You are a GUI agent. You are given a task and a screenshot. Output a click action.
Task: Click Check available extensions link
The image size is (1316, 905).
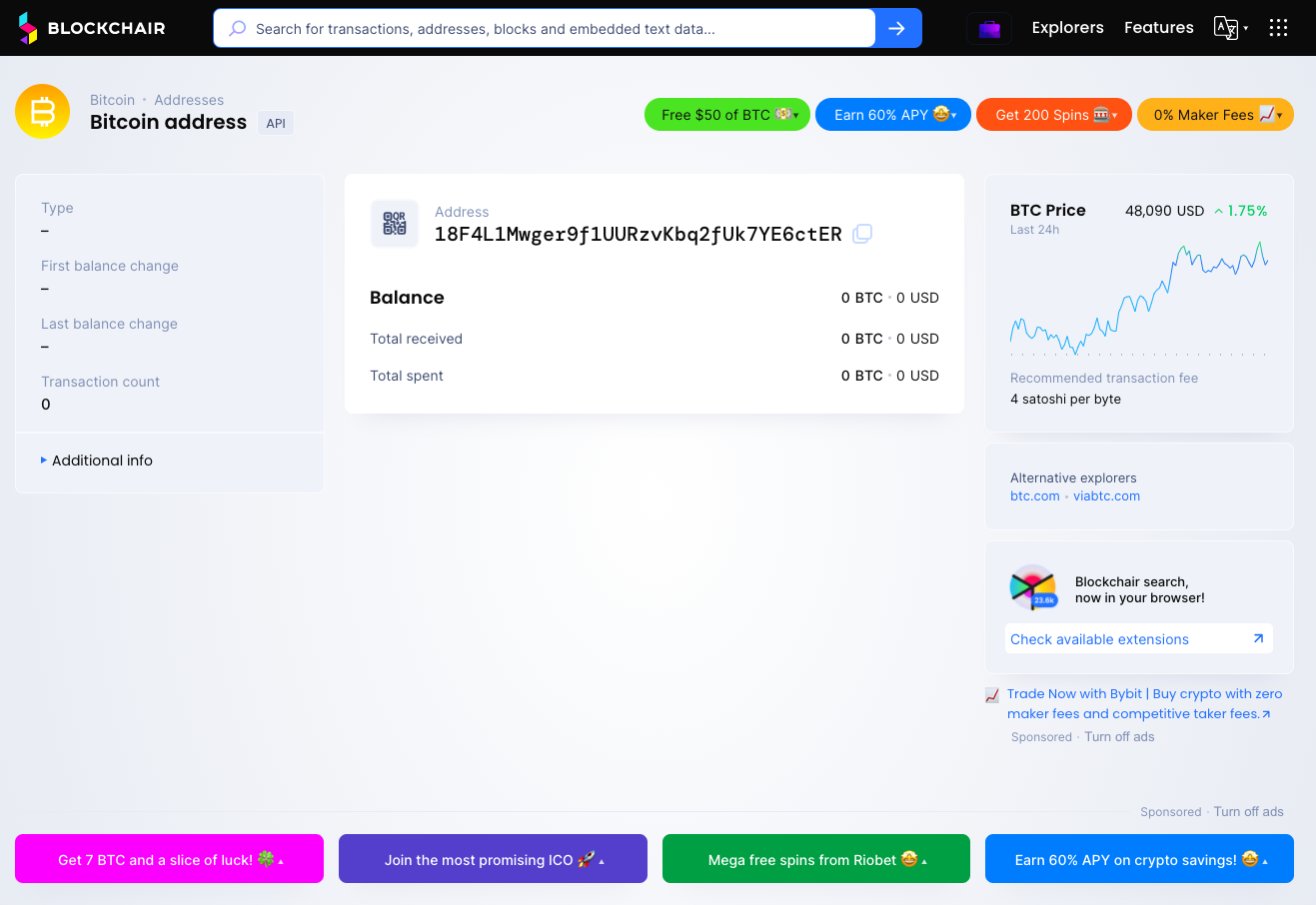(x=1099, y=639)
